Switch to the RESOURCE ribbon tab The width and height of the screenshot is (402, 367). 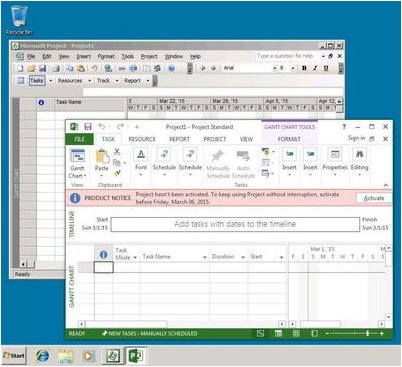[x=142, y=139]
